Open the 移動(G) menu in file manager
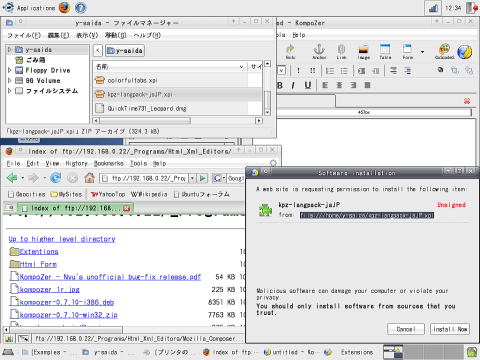This screenshot has height=360, width=480. click(116, 35)
